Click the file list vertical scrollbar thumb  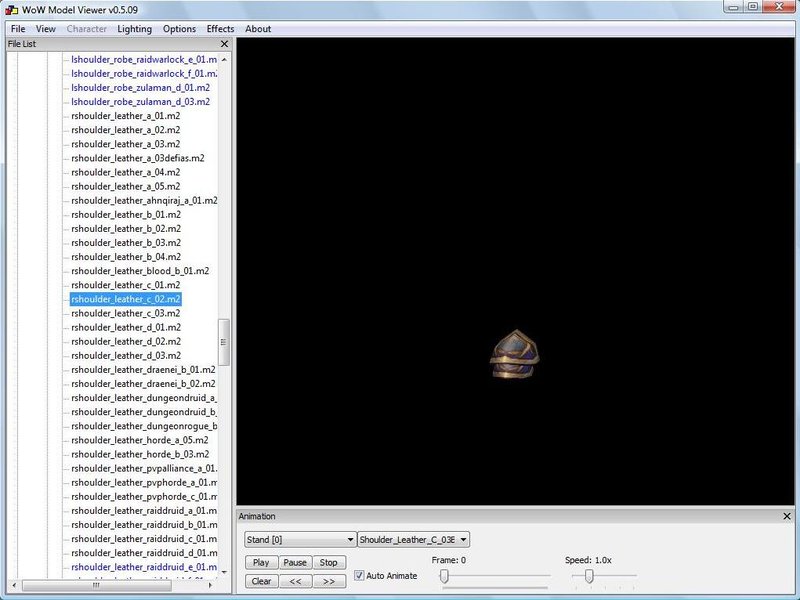223,342
